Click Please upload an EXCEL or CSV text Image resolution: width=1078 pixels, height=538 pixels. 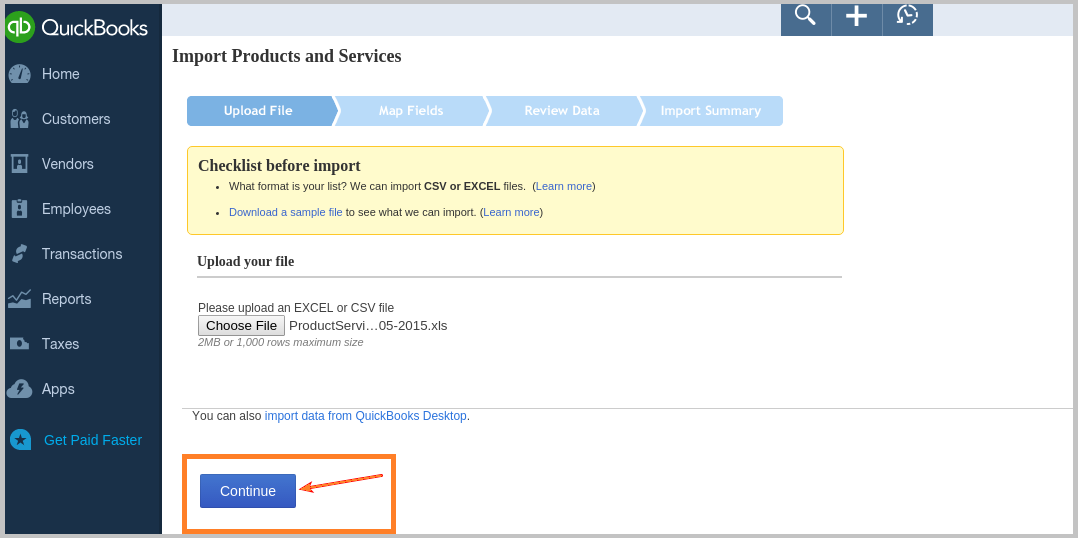(x=296, y=308)
